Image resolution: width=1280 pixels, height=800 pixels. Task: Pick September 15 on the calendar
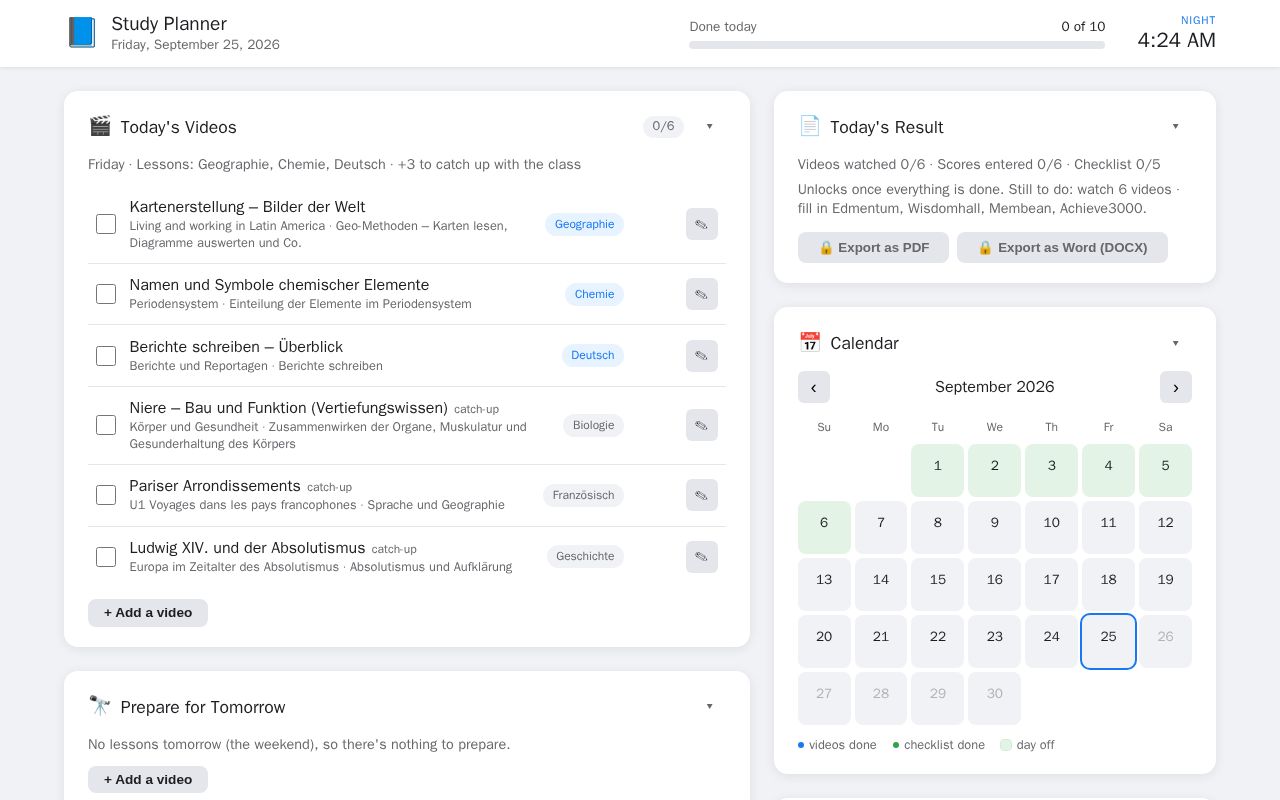pos(937,584)
